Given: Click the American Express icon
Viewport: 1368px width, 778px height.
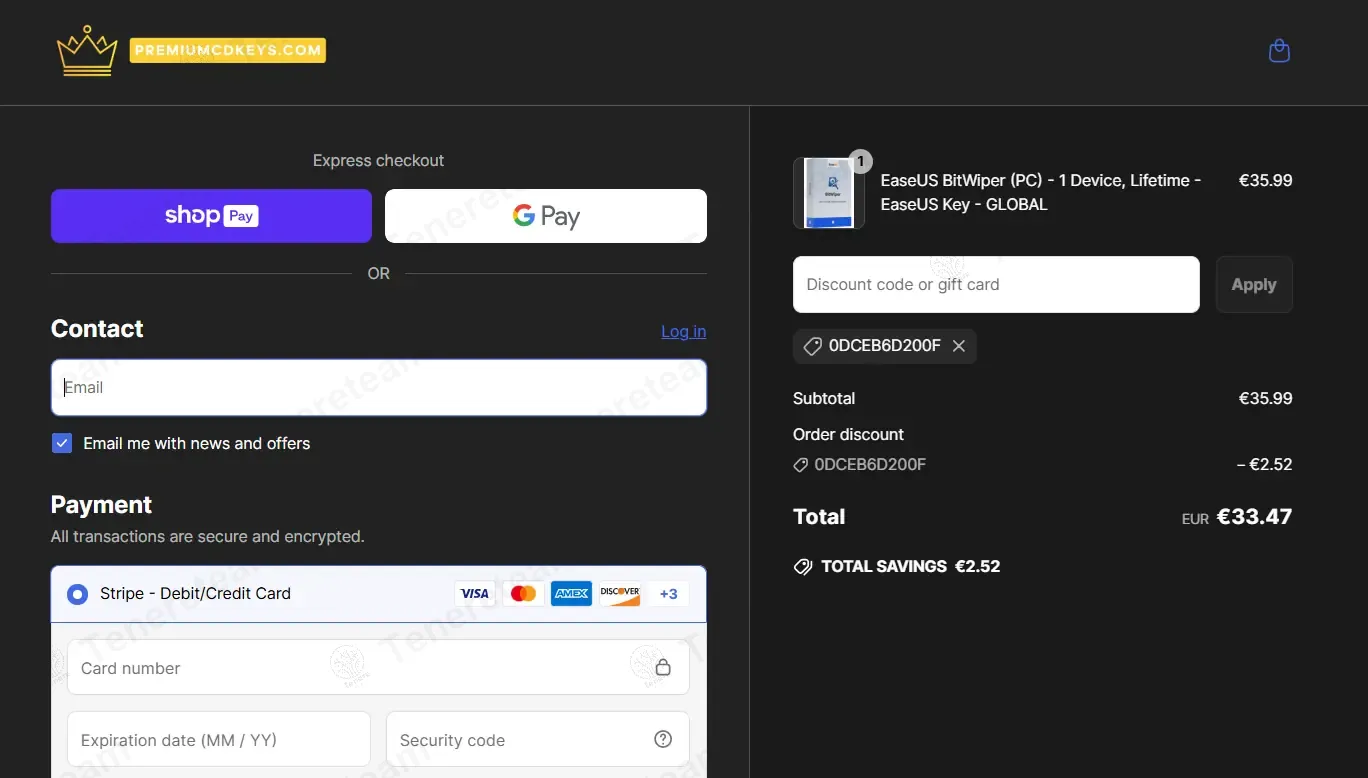Looking at the screenshot, I should 571,594.
